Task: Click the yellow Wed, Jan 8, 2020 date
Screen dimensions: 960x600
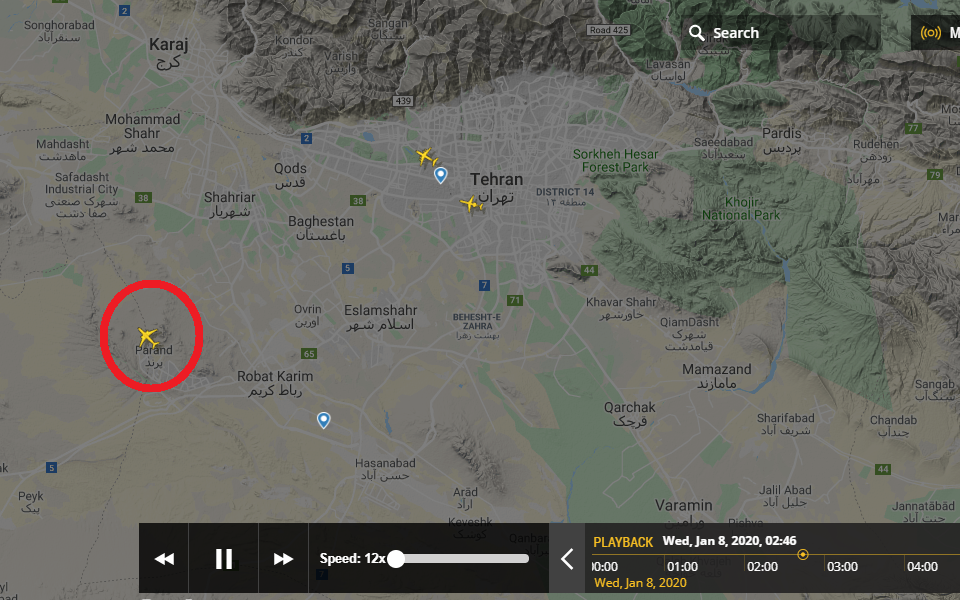Action: click(640, 583)
